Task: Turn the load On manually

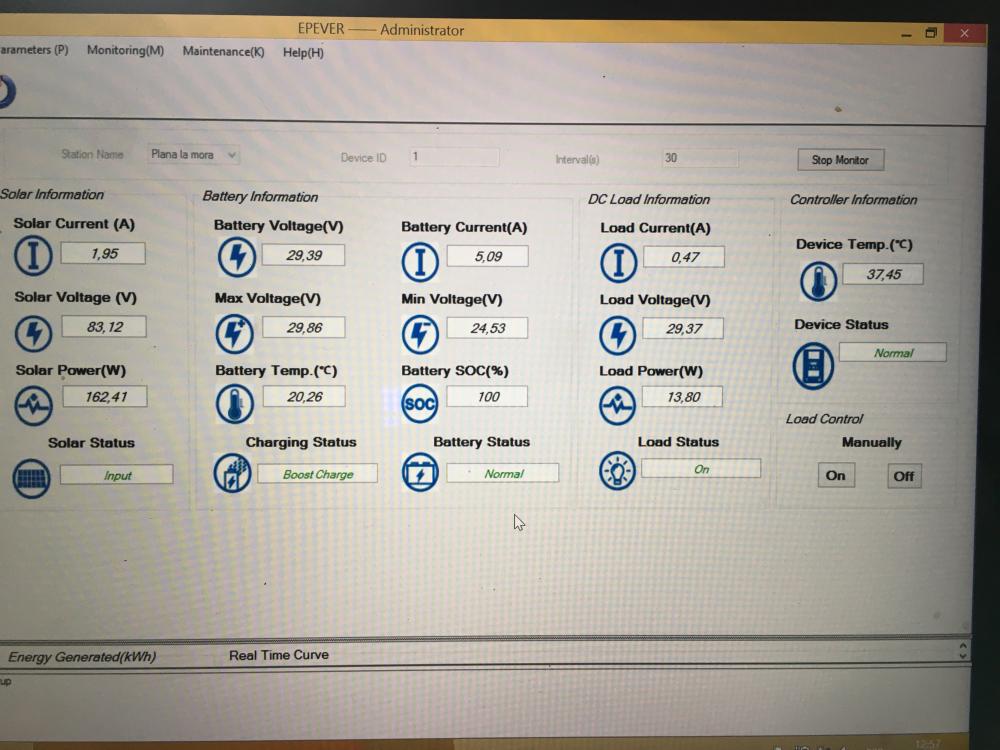Action: click(835, 475)
